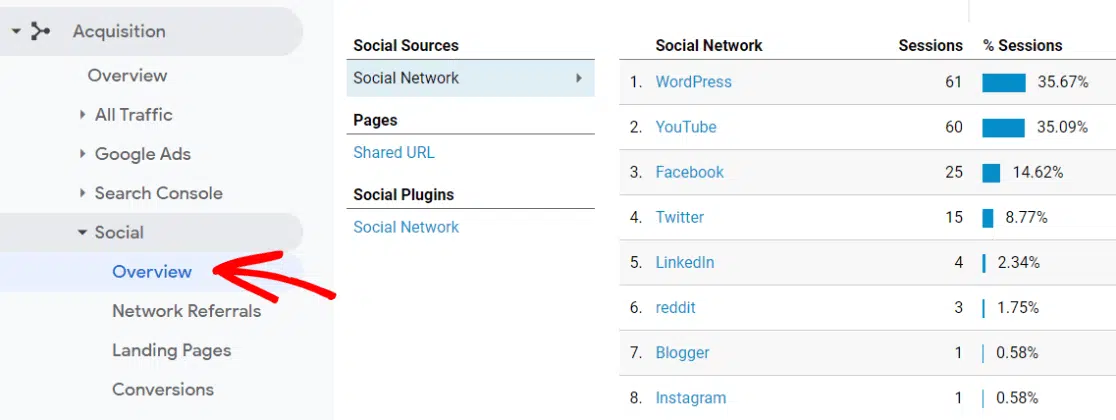Collapse the Social submenu arrow

tap(82, 233)
